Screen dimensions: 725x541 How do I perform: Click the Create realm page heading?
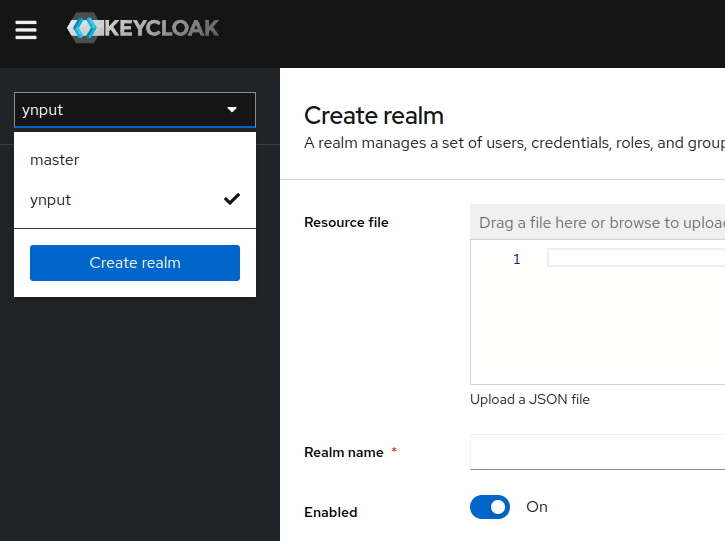[374, 116]
